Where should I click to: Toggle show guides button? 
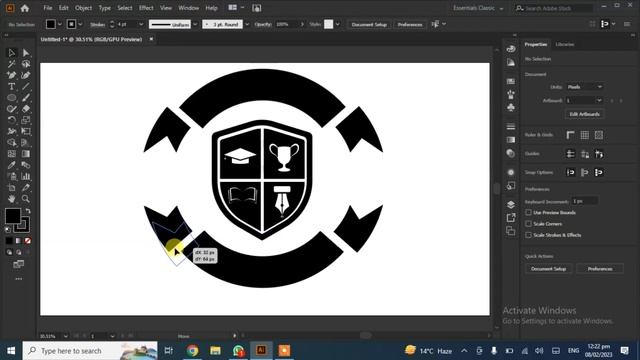click(571, 154)
